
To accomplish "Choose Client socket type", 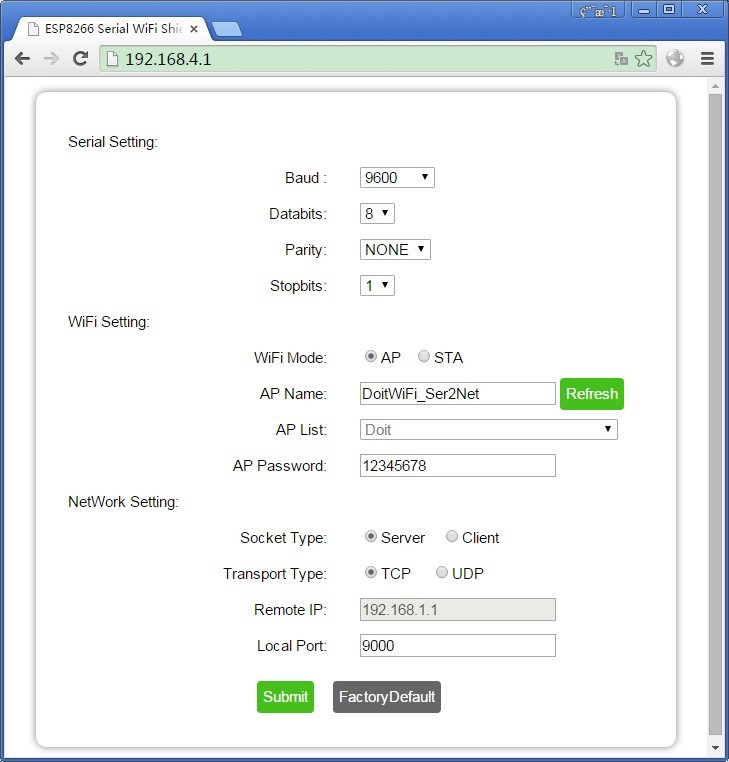I will pyautogui.click(x=452, y=537).
